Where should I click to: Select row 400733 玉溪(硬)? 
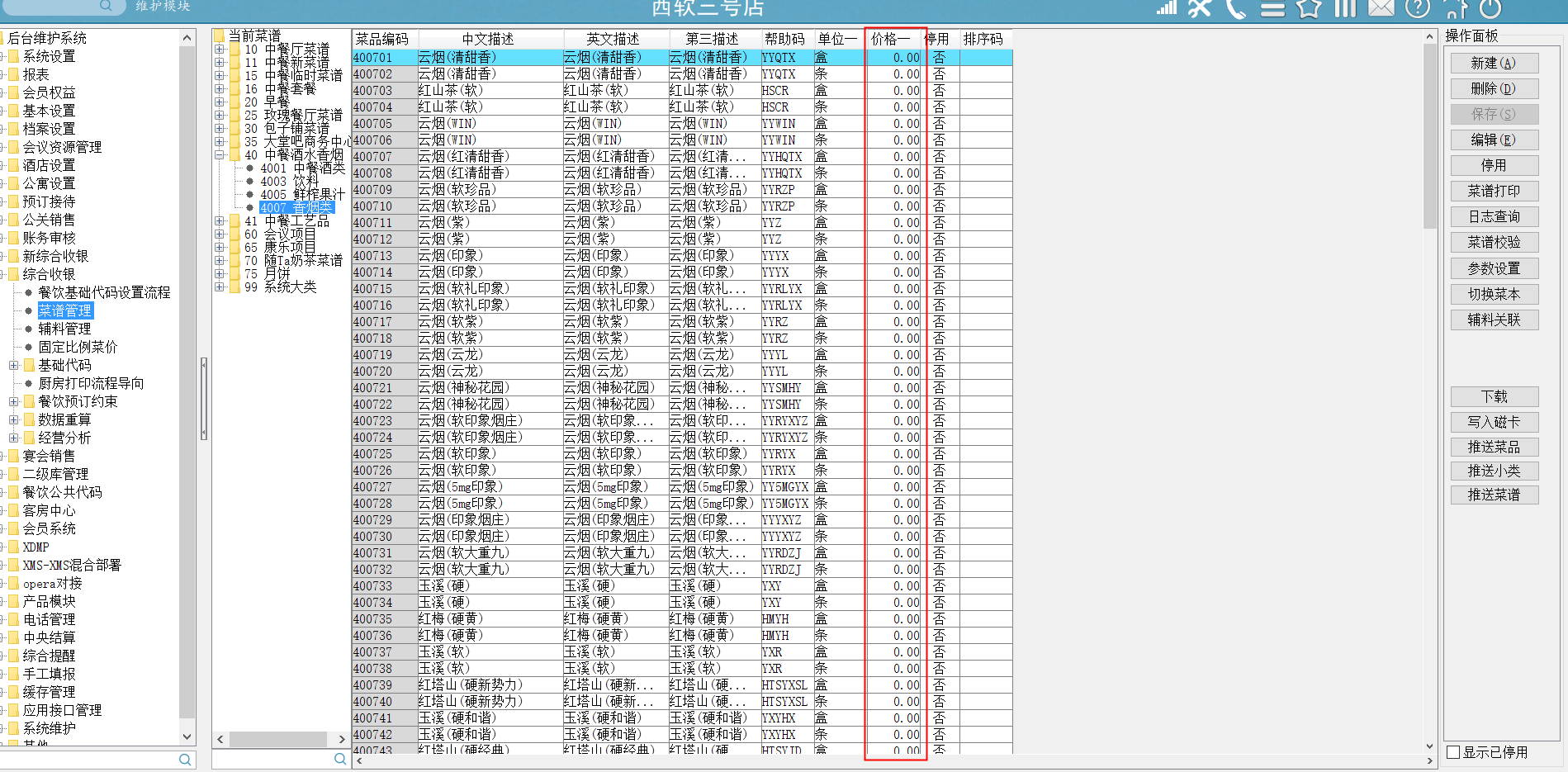682,586
